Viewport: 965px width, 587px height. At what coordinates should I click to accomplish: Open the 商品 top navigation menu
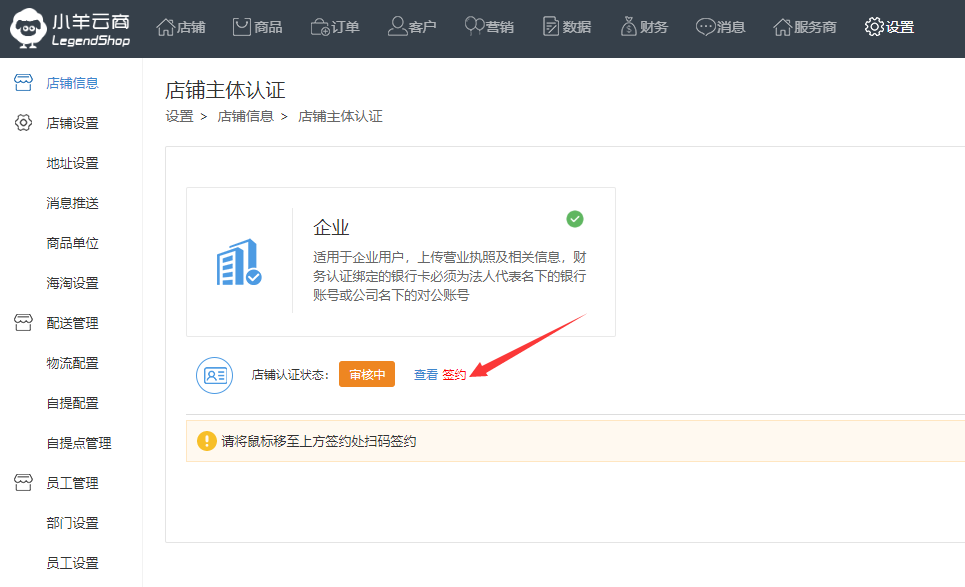pos(257,27)
